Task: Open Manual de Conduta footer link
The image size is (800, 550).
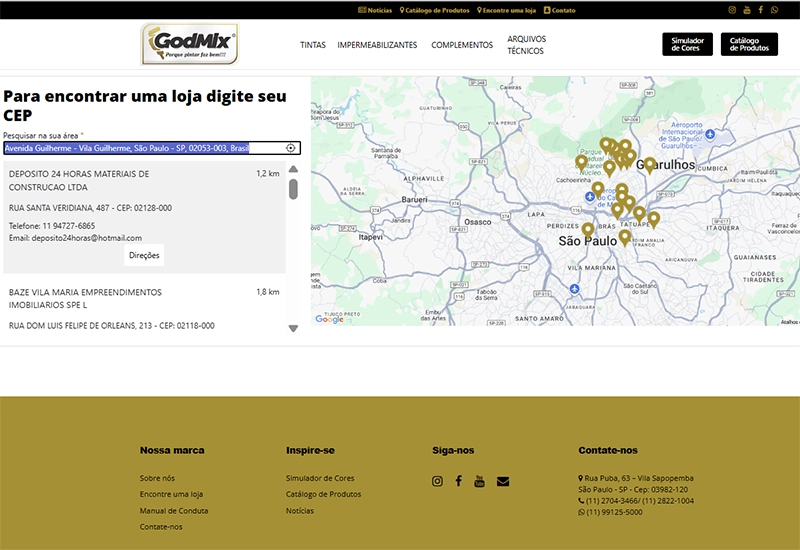Action: tap(174, 510)
